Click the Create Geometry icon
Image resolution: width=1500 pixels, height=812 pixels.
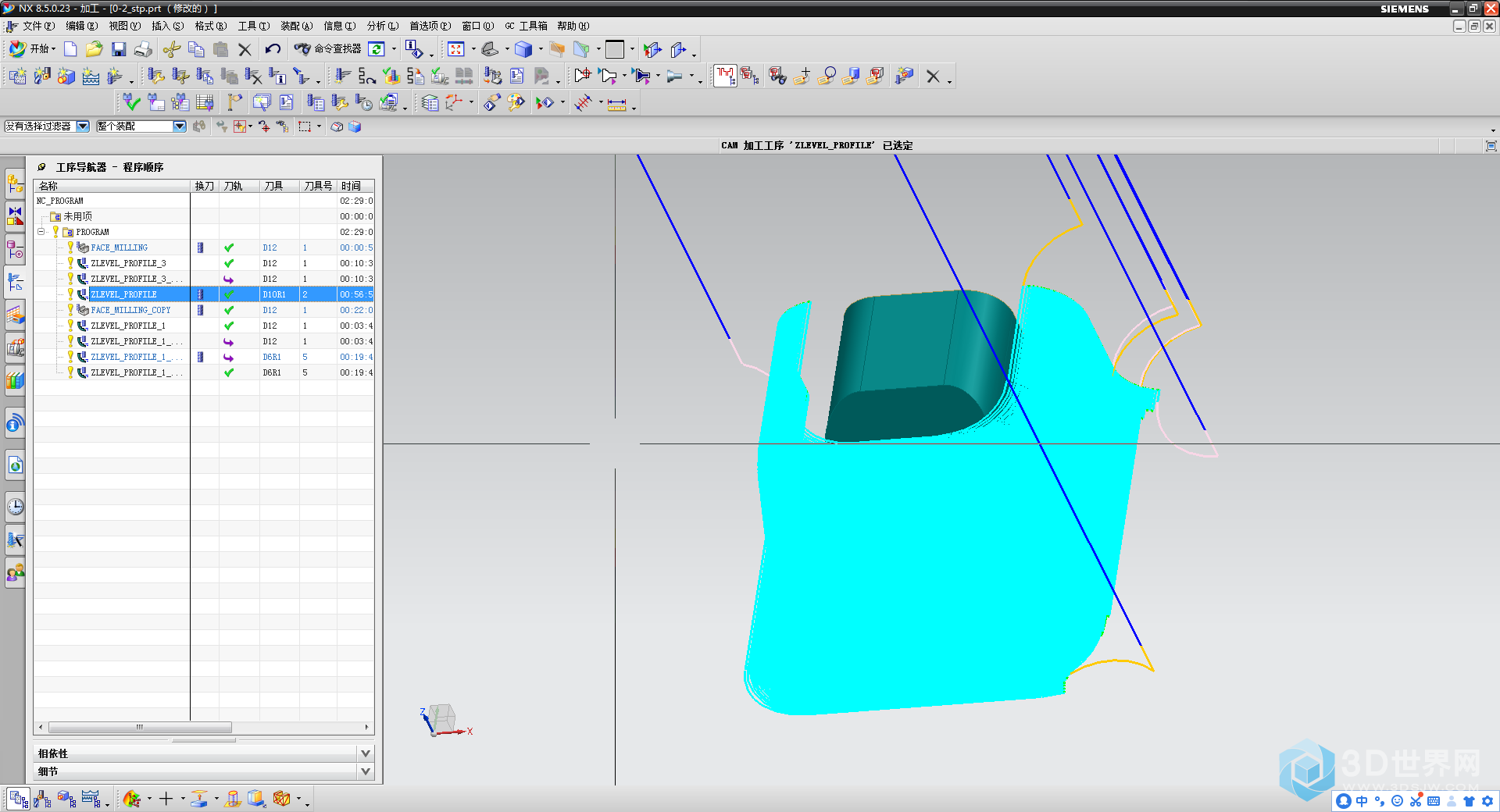click(66, 76)
